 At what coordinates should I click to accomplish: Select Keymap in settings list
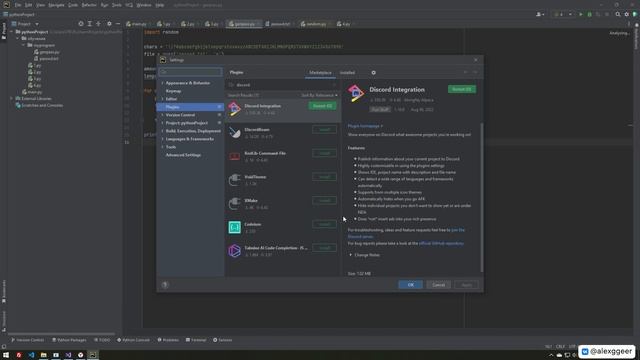pos(173,91)
